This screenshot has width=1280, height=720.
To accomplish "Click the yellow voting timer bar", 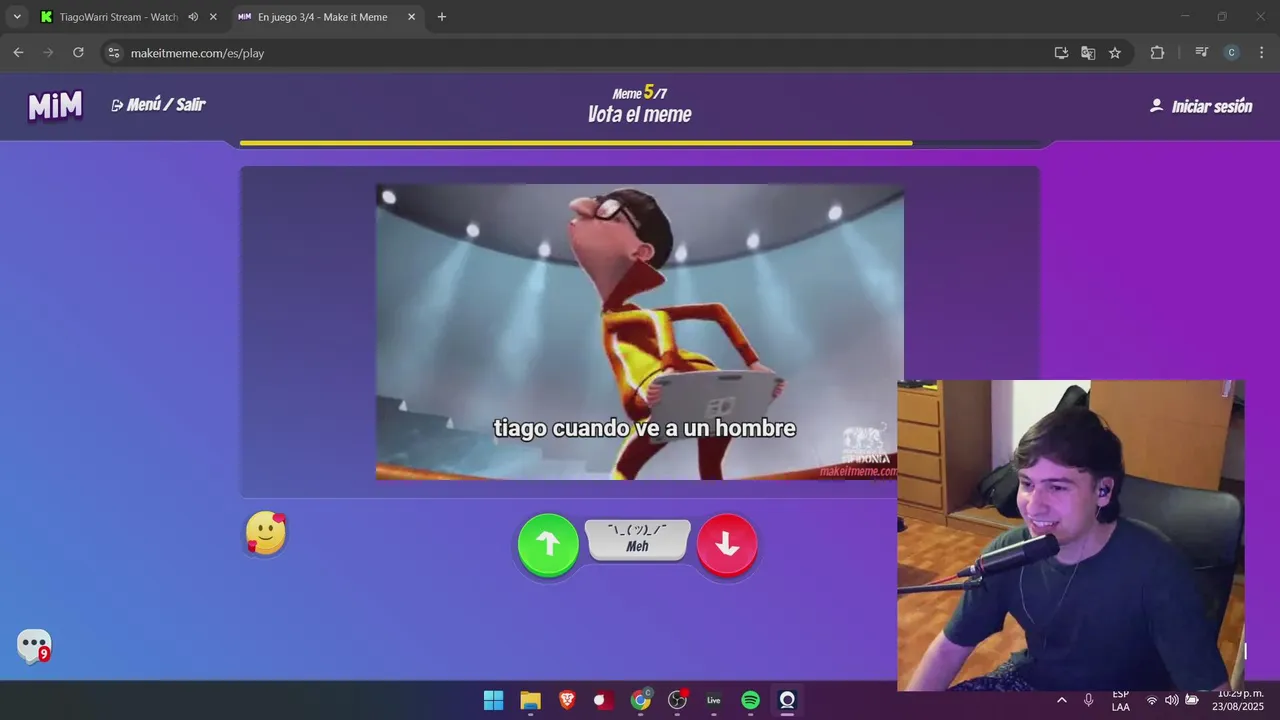I will 576,143.
